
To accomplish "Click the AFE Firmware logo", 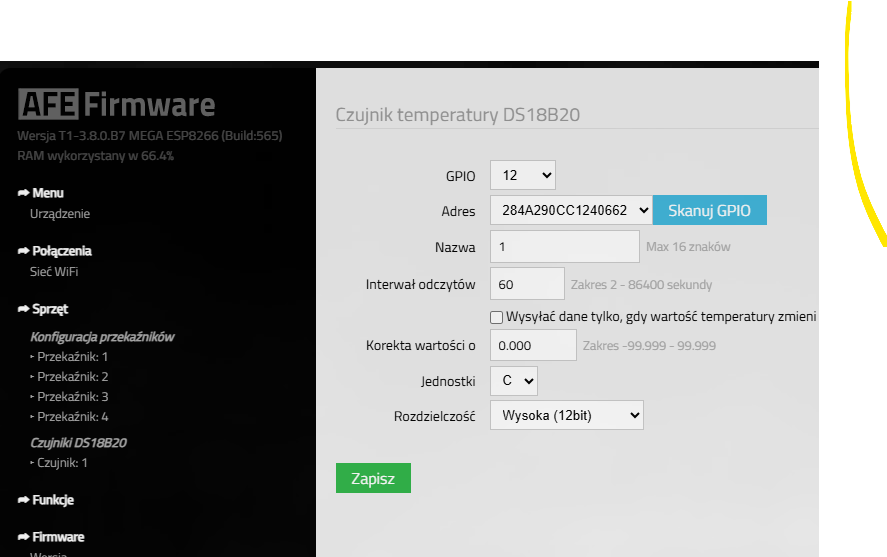I will (x=116, y=105).
